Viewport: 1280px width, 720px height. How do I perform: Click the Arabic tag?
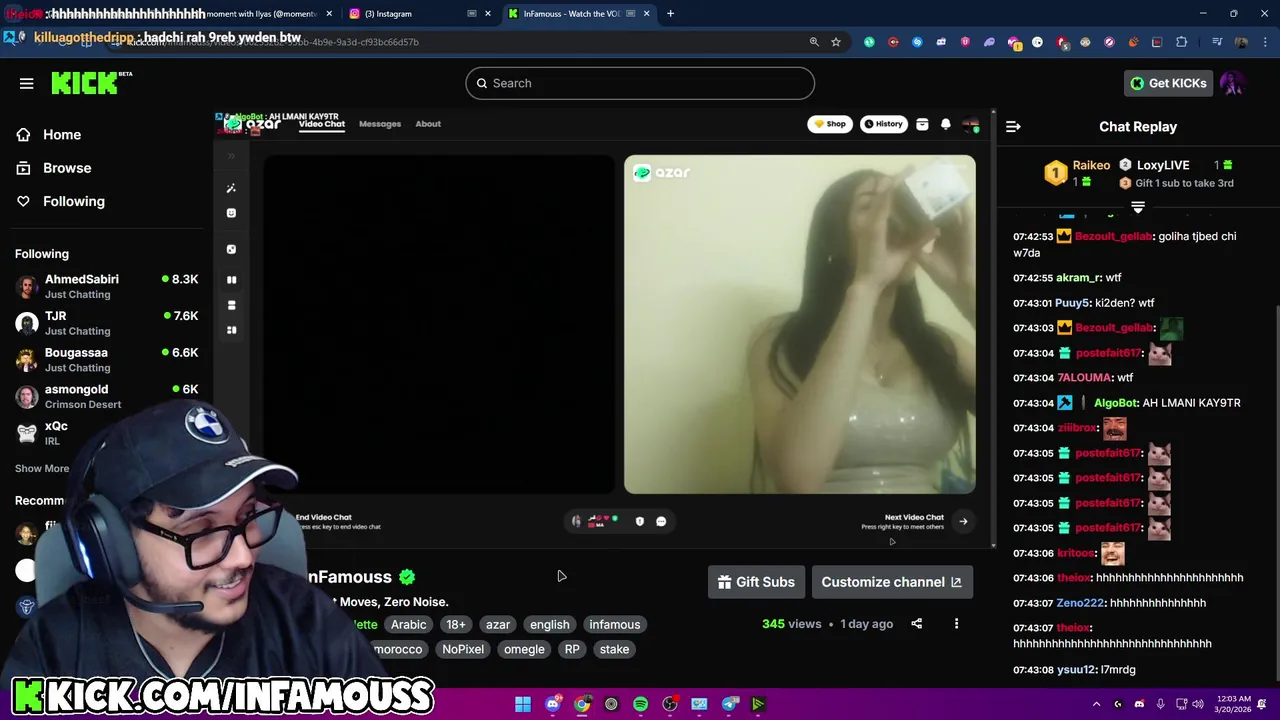(408, 624)
